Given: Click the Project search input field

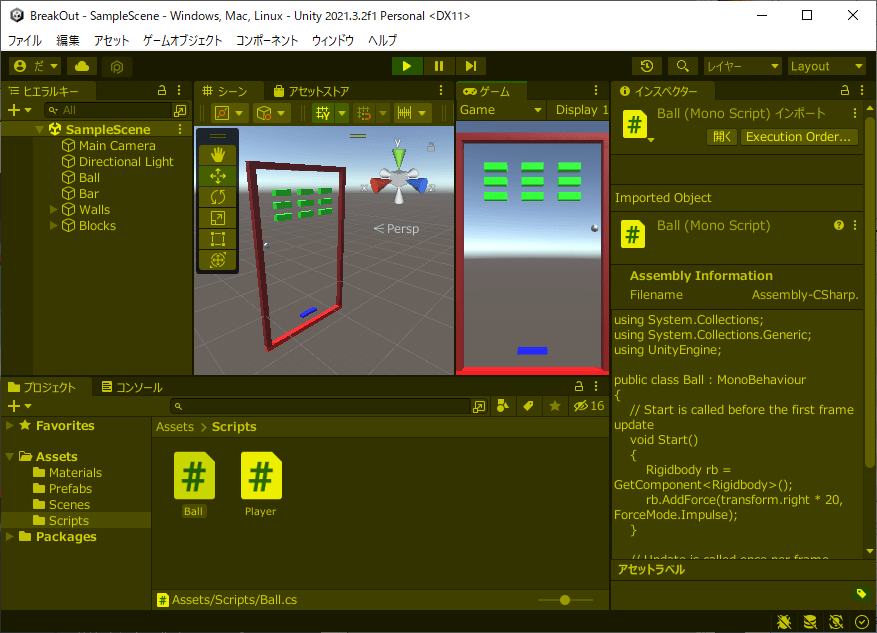Looking at the screenshot, I should 319,406.
